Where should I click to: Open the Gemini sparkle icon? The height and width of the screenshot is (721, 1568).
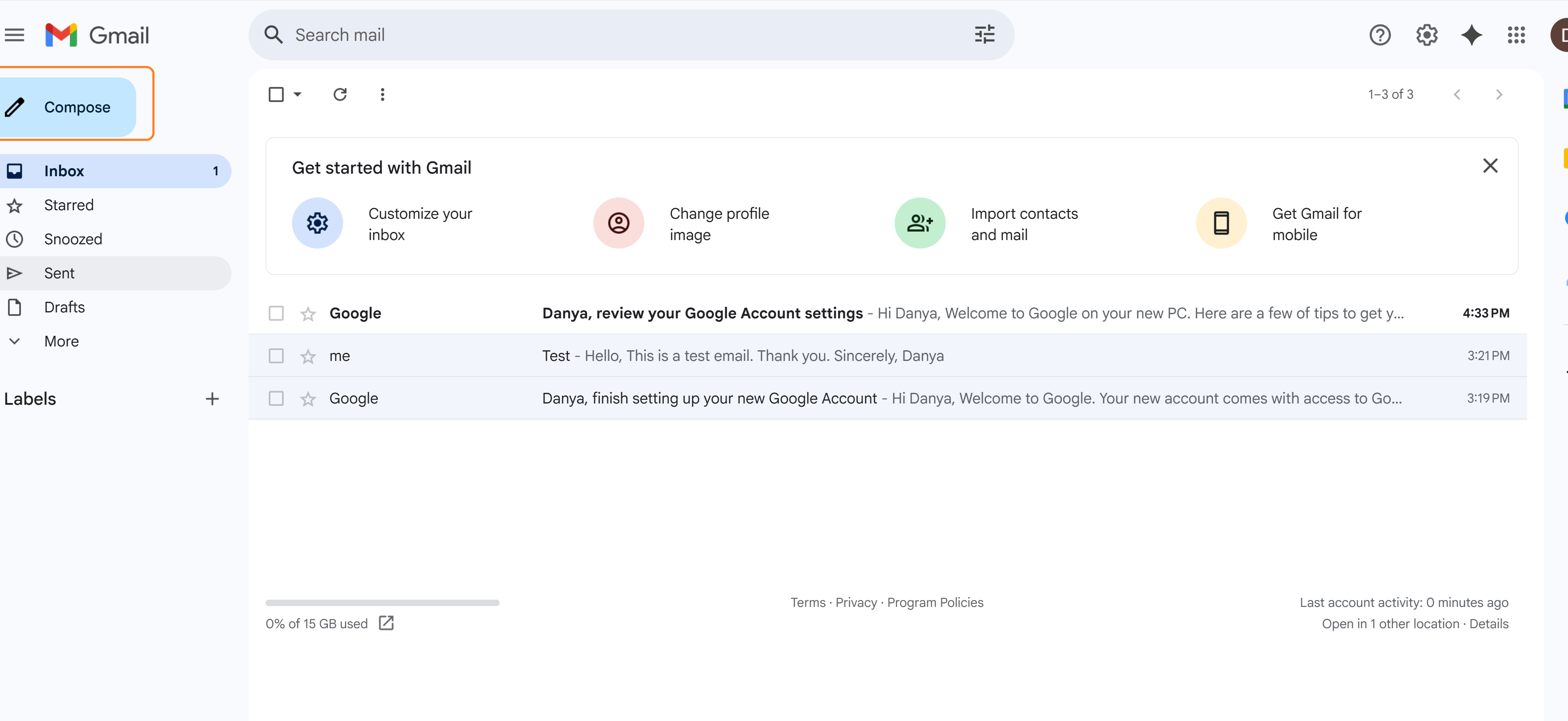tap(1471, 35)
